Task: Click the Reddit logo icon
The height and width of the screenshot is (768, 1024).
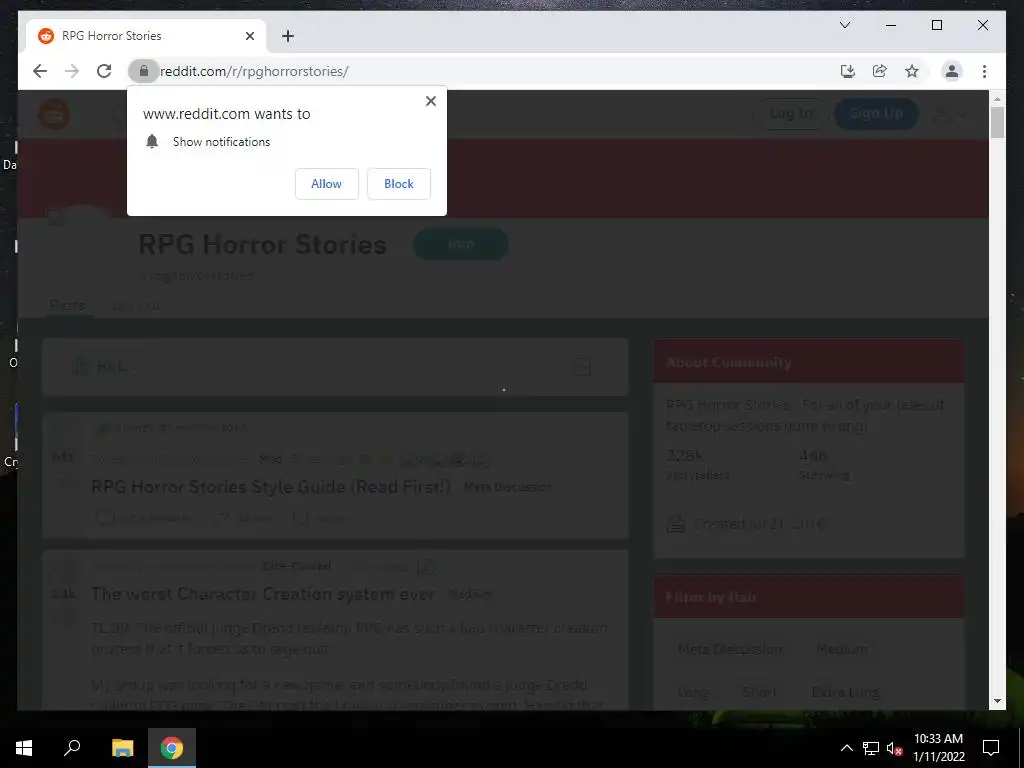Action: 54,114
